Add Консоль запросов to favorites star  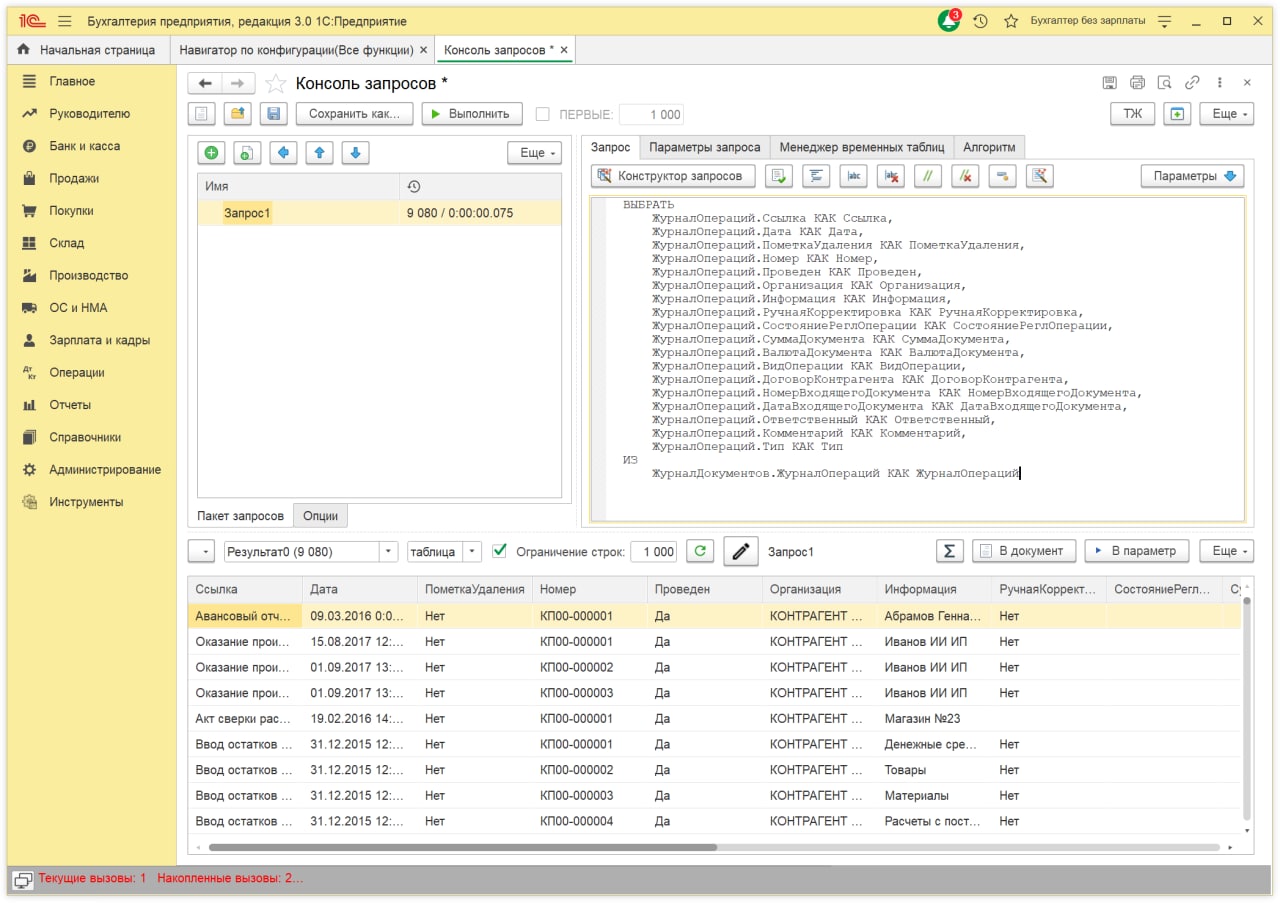(x=276, y=84)
